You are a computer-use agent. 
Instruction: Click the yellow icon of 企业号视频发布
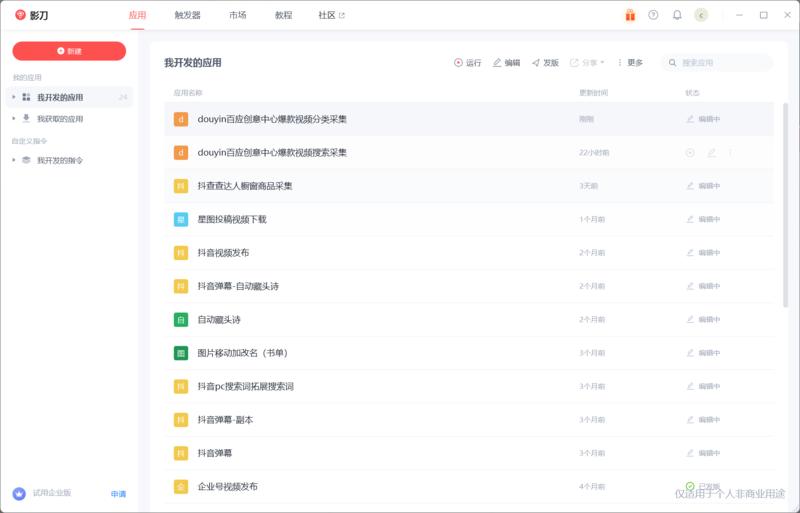(x=181, y=486)
